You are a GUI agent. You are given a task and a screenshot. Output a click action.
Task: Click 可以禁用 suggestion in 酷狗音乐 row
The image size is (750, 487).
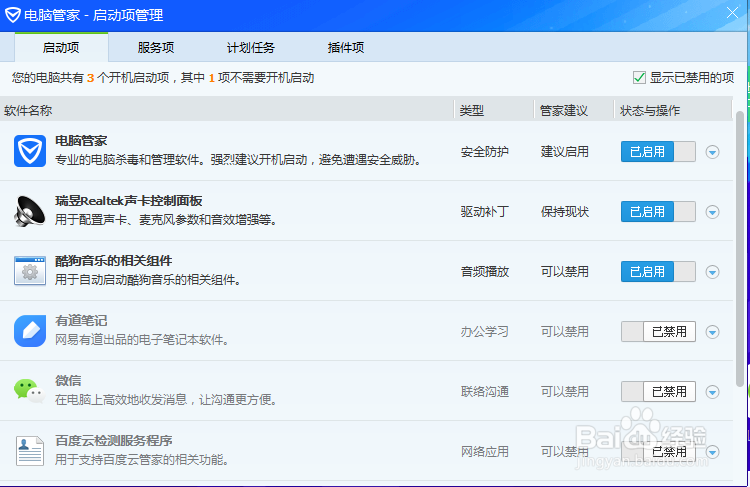point(565,272)
